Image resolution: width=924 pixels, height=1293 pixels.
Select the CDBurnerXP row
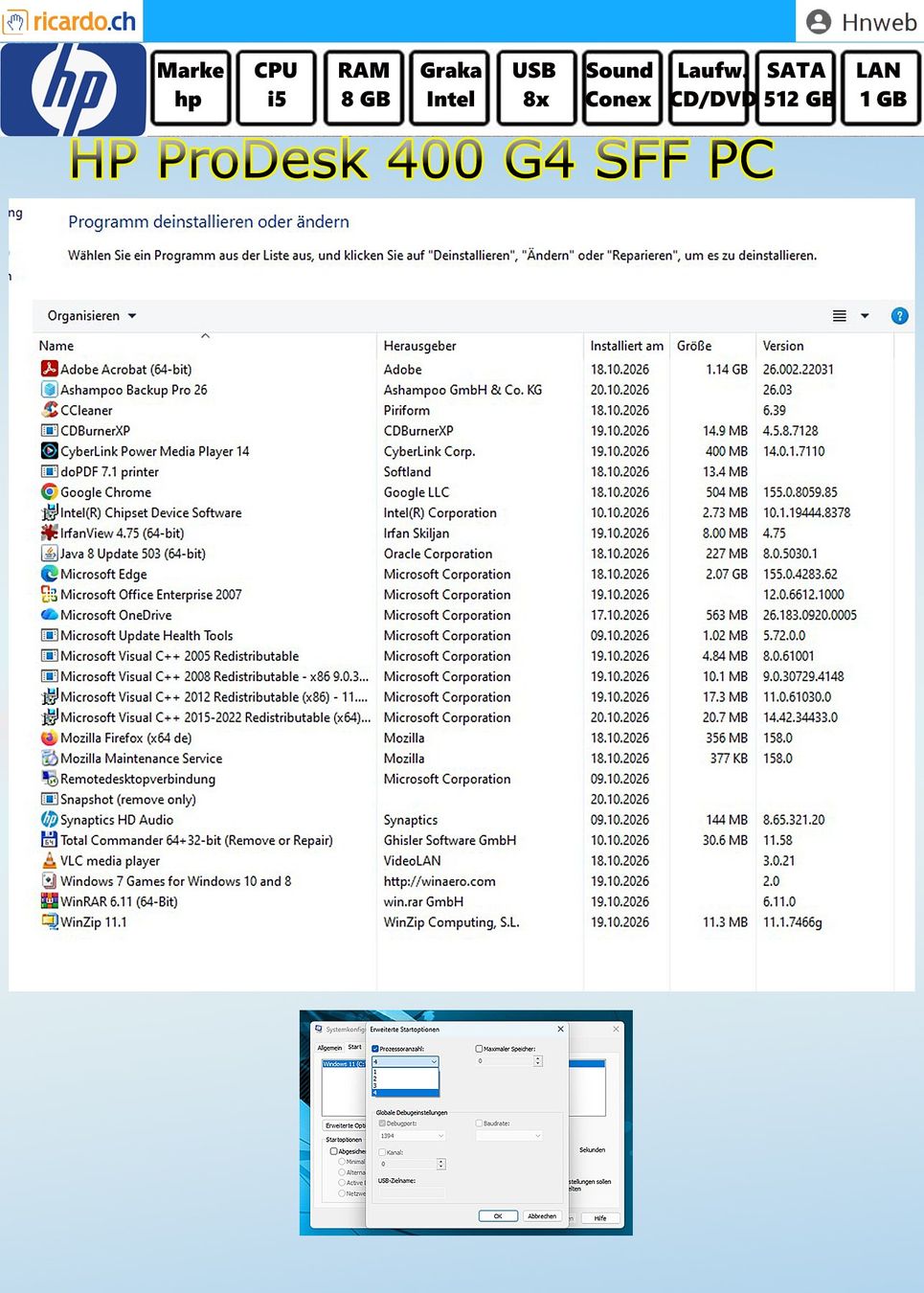[x=465, y=431]
